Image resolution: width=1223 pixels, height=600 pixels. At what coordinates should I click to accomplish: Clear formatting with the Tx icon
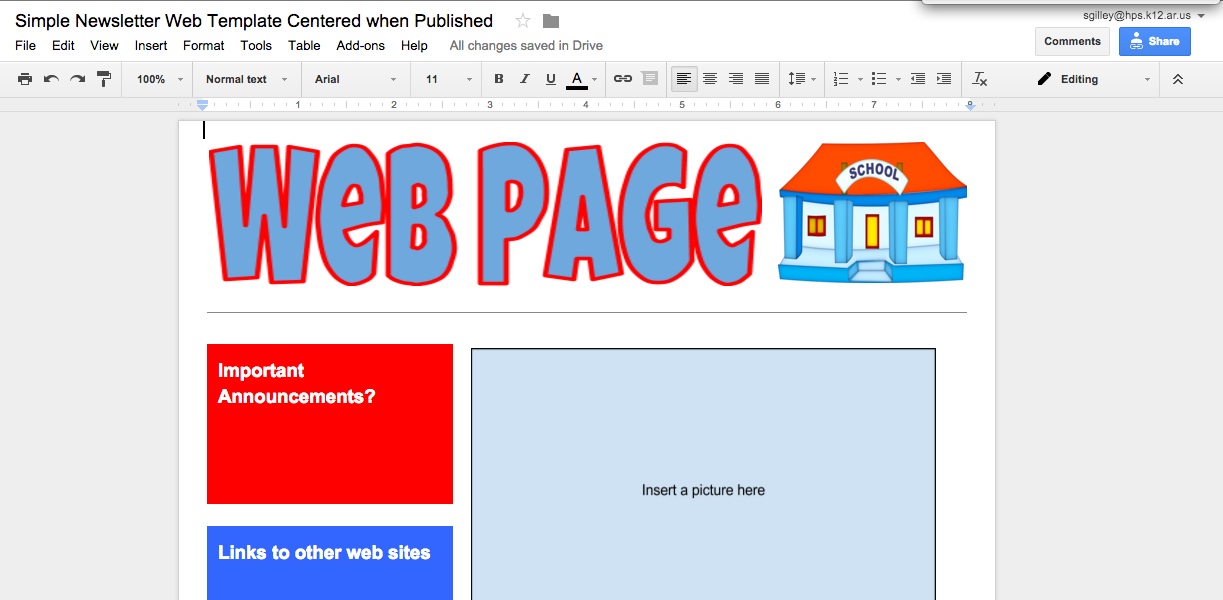click(x=980, y=79)
